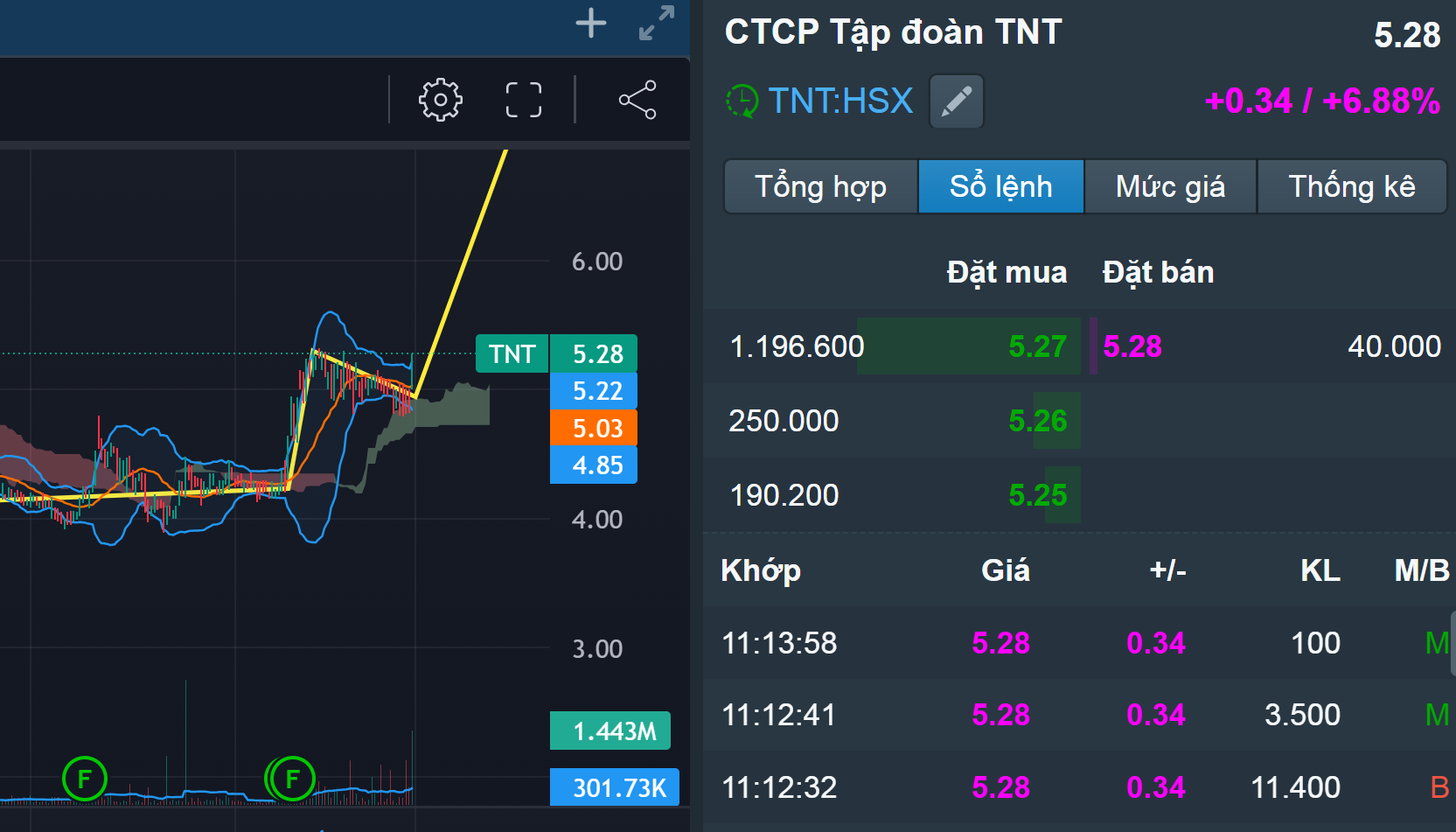This screenshot has height=832, width=1456.
Task: Switch to the Tổng hợp tab
Action: coord(820,186)
